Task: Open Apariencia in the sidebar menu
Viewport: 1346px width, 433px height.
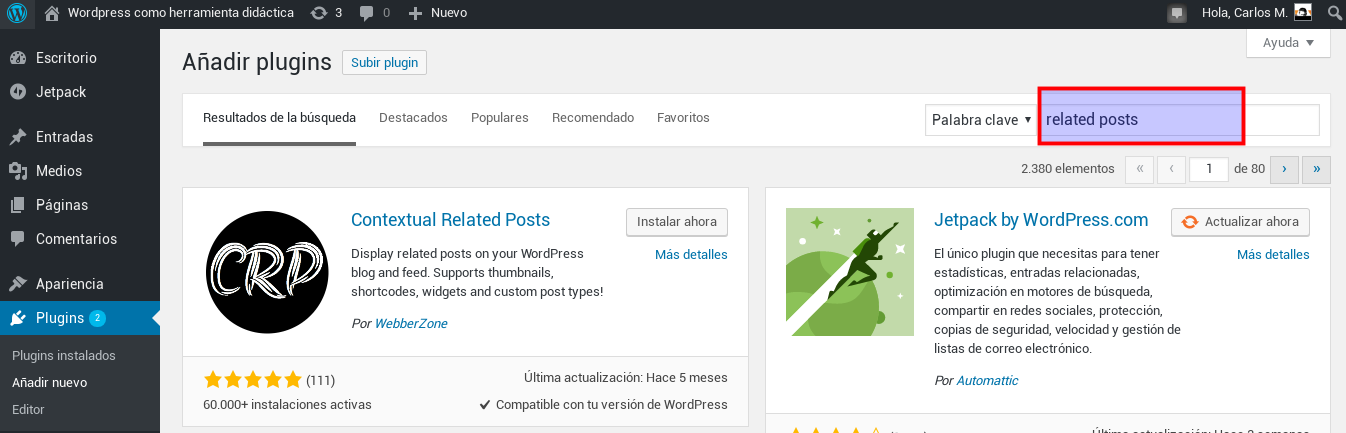Action: pos(69,283)
